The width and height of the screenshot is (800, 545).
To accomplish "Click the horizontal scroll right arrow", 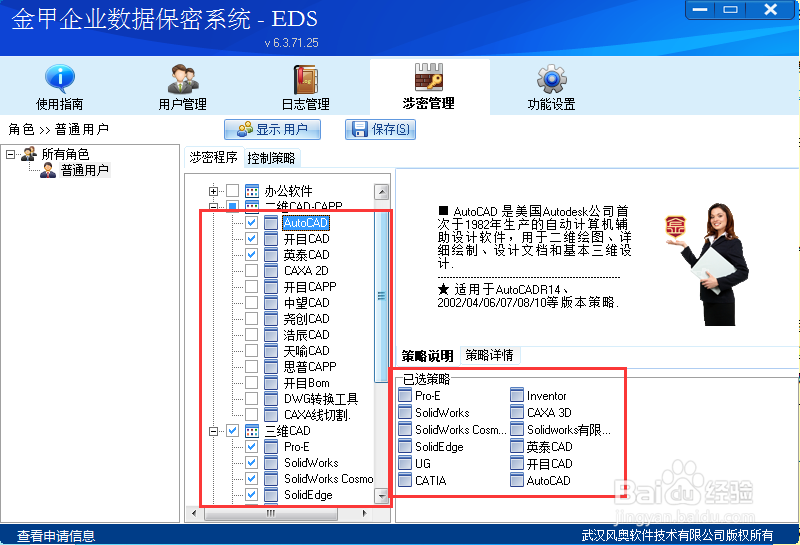I will [364, 513].
